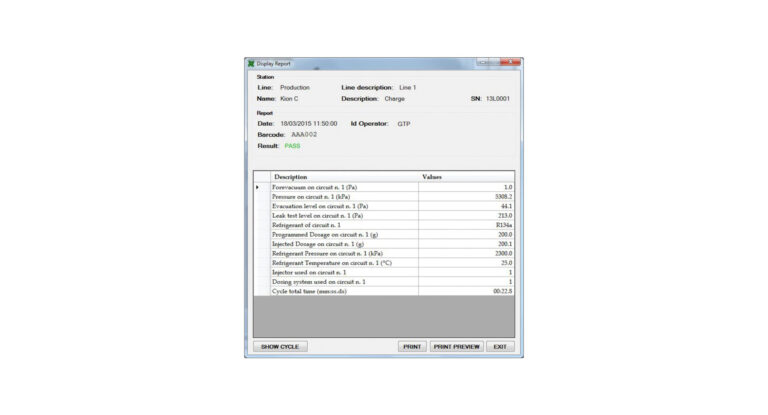Click the SHOW CYCLE button

[280, 346]
